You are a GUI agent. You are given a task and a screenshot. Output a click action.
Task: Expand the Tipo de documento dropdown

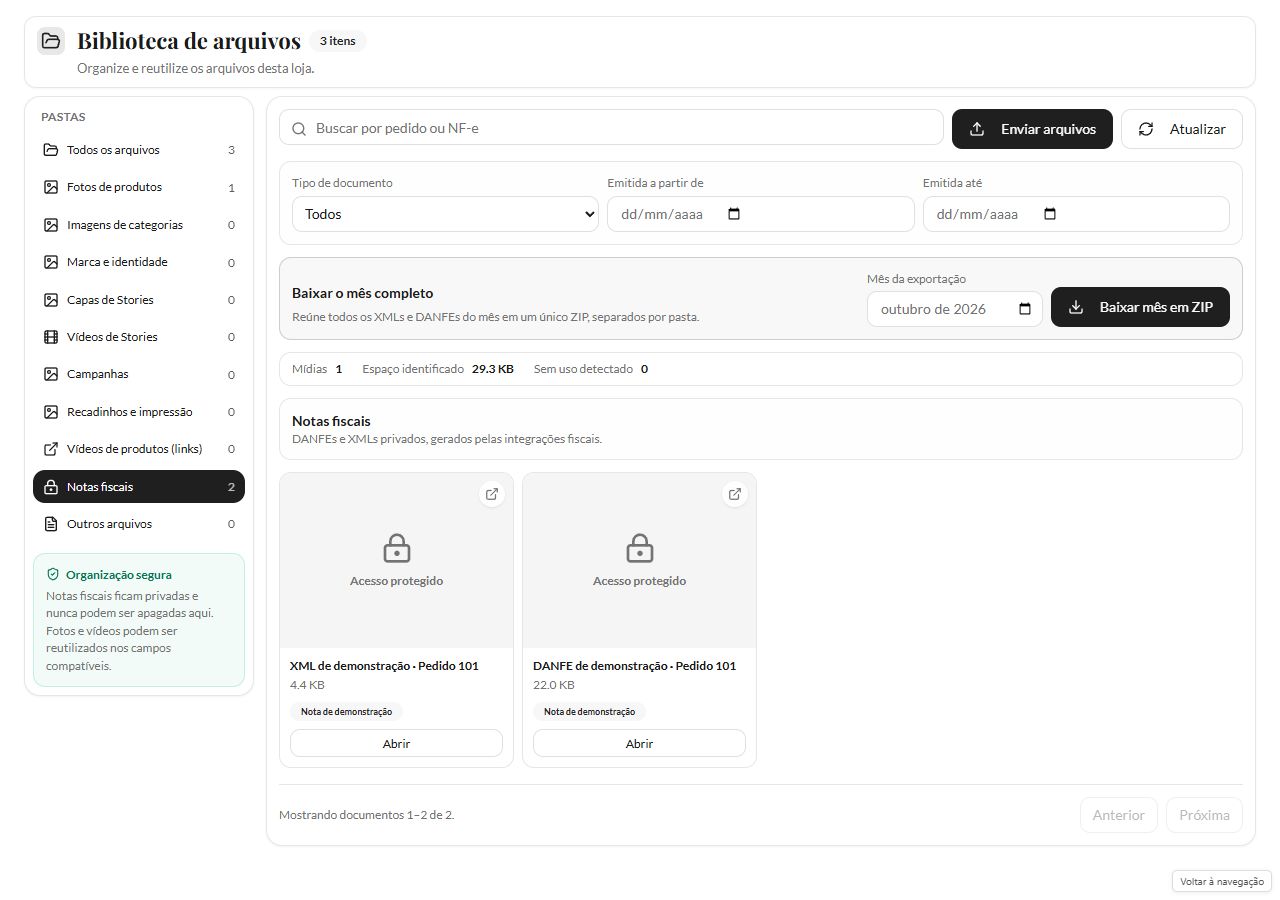click(445, 214)
